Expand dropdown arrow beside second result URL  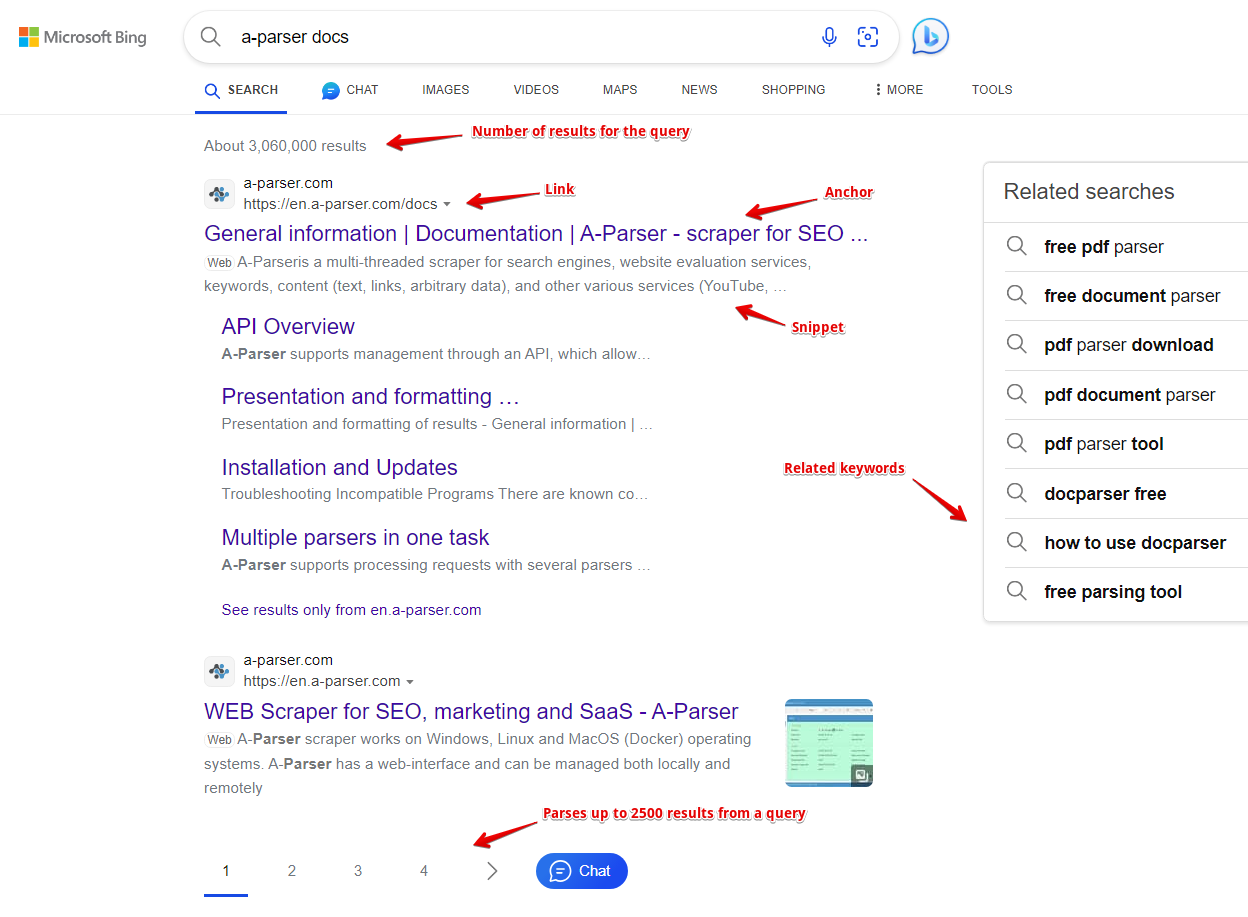(x=410, y=682)
